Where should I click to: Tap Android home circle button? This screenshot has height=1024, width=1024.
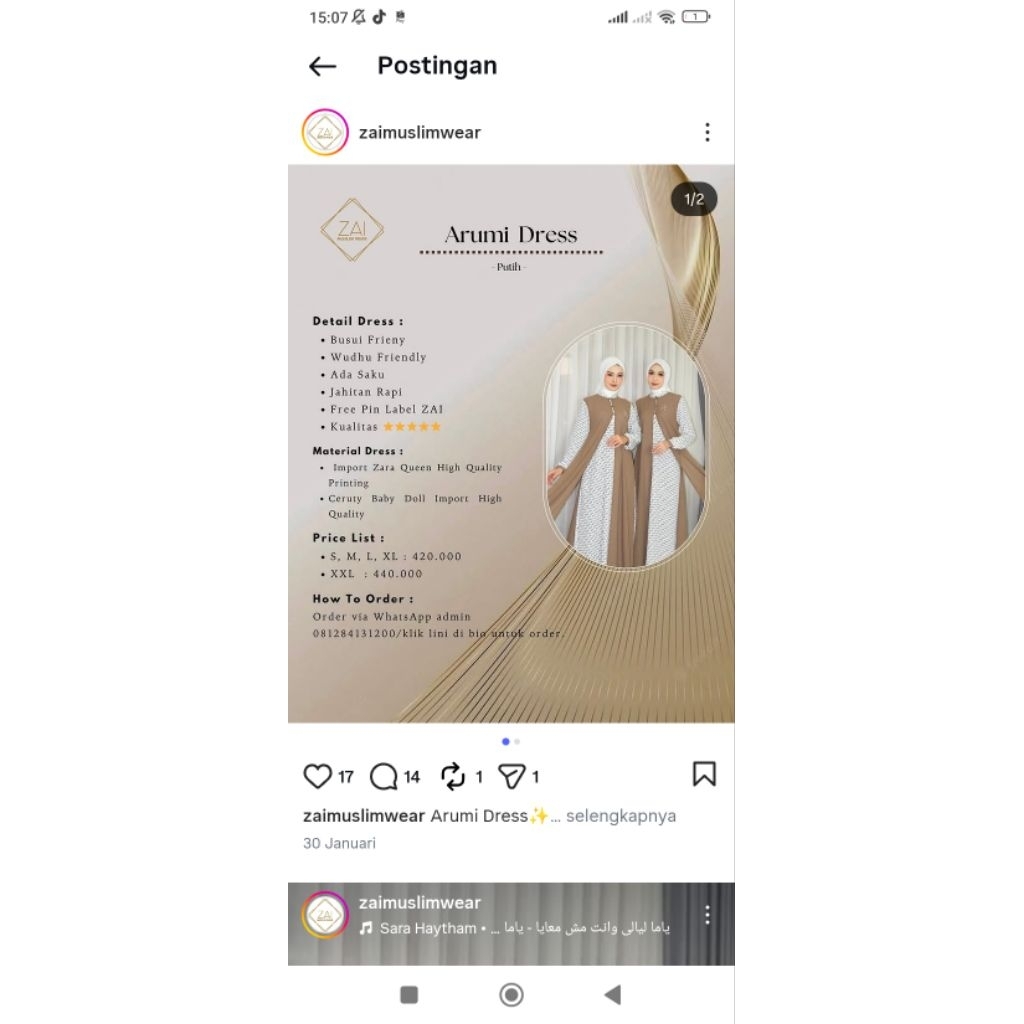pos(511,995)
